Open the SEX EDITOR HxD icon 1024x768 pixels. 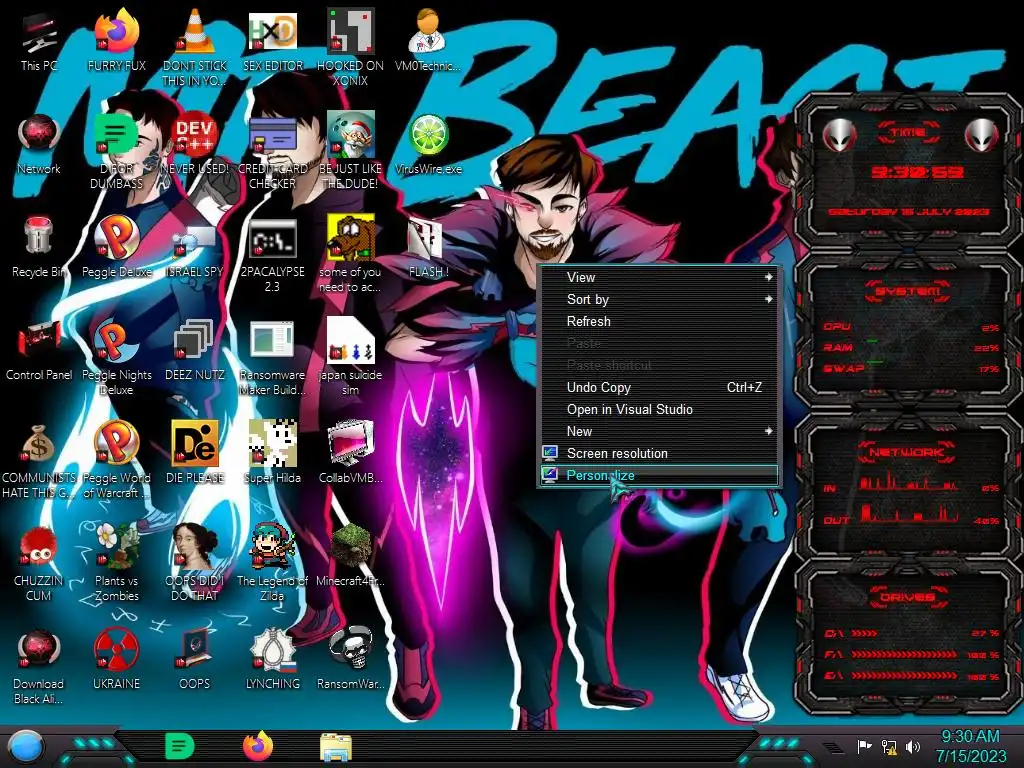pos(273,40)
